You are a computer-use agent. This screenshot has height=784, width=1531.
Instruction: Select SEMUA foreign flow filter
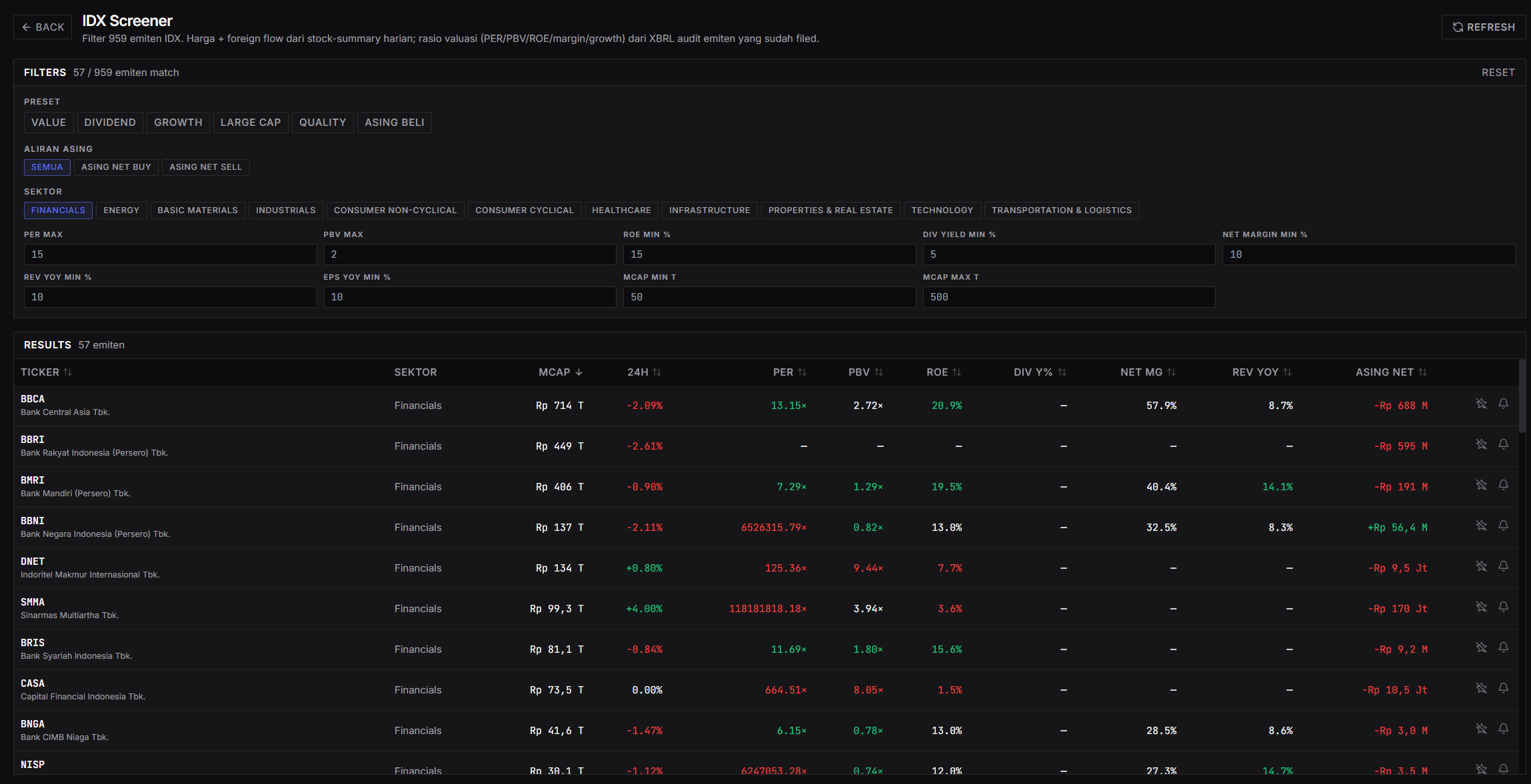coord(47,167)
